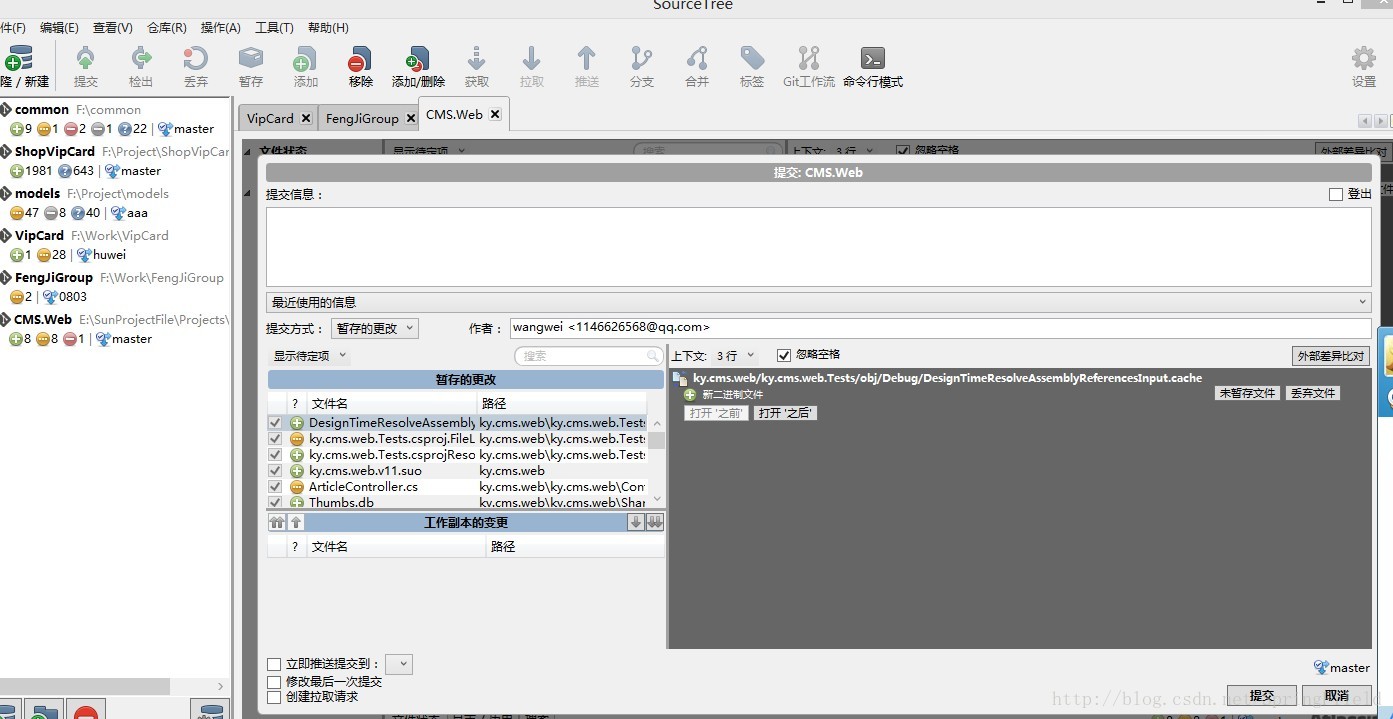Click the Git工作流 toolbar icon
1393x719 pixels.
coord(809,66)
